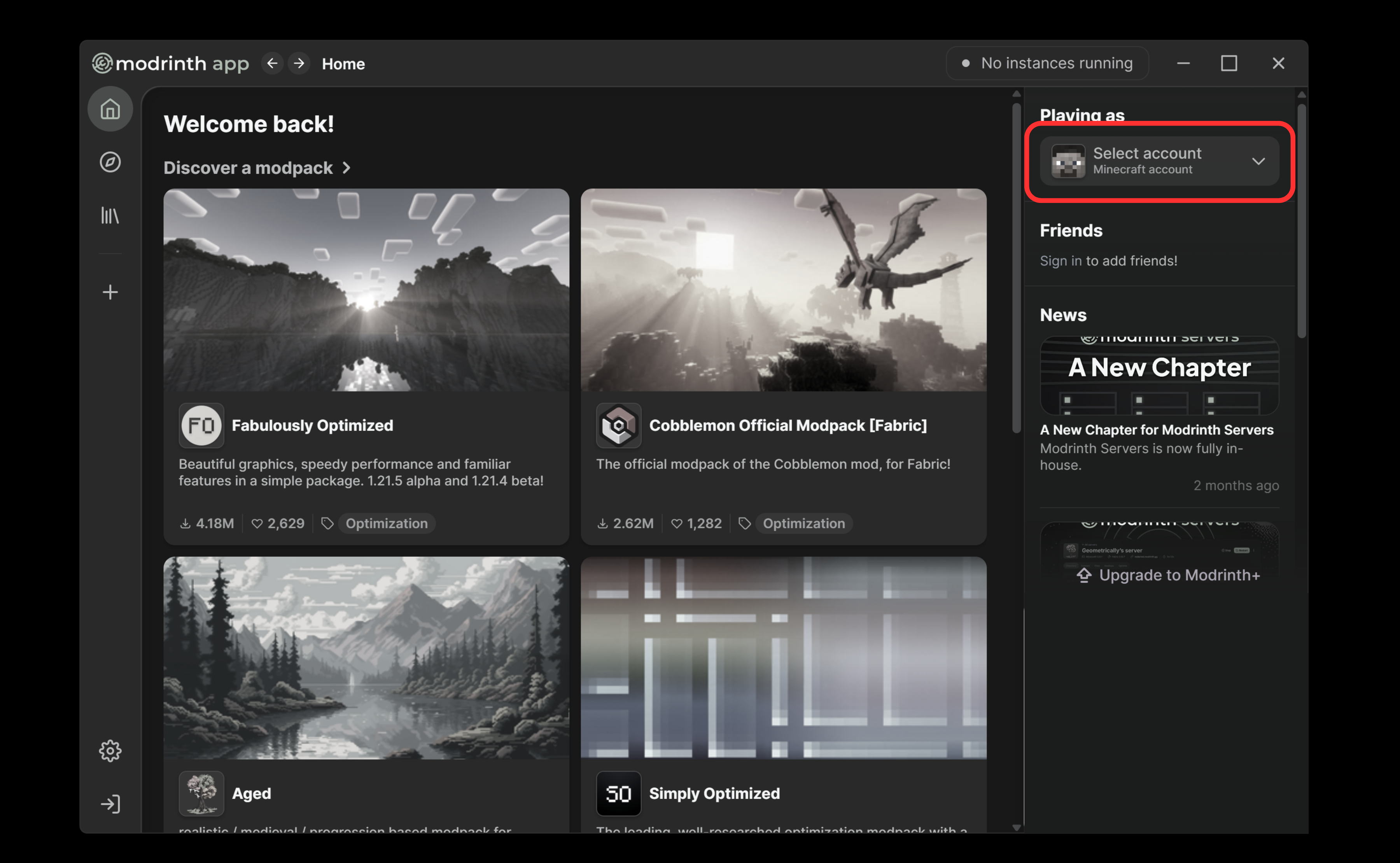Click the plus icon to create instance

110,292
